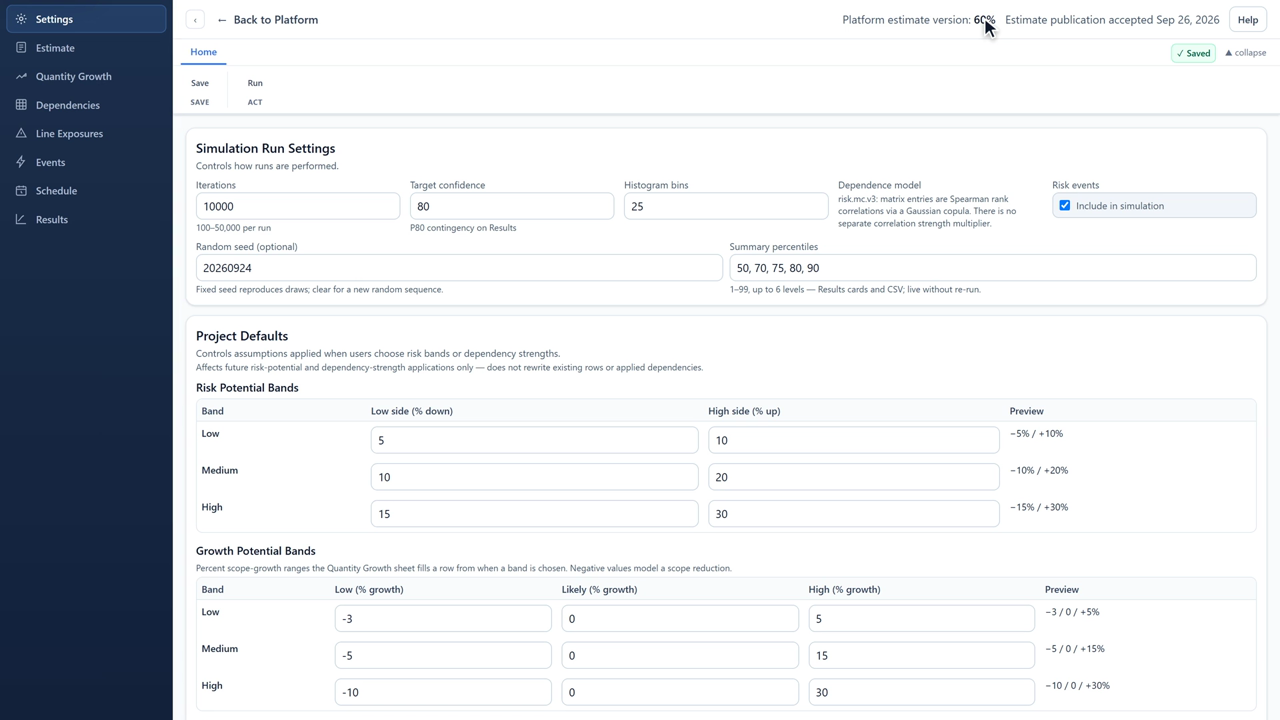This screenshot has width=1280, height=720.
Task: Click the Saved status badge
Action: (x=1193, y=53)
